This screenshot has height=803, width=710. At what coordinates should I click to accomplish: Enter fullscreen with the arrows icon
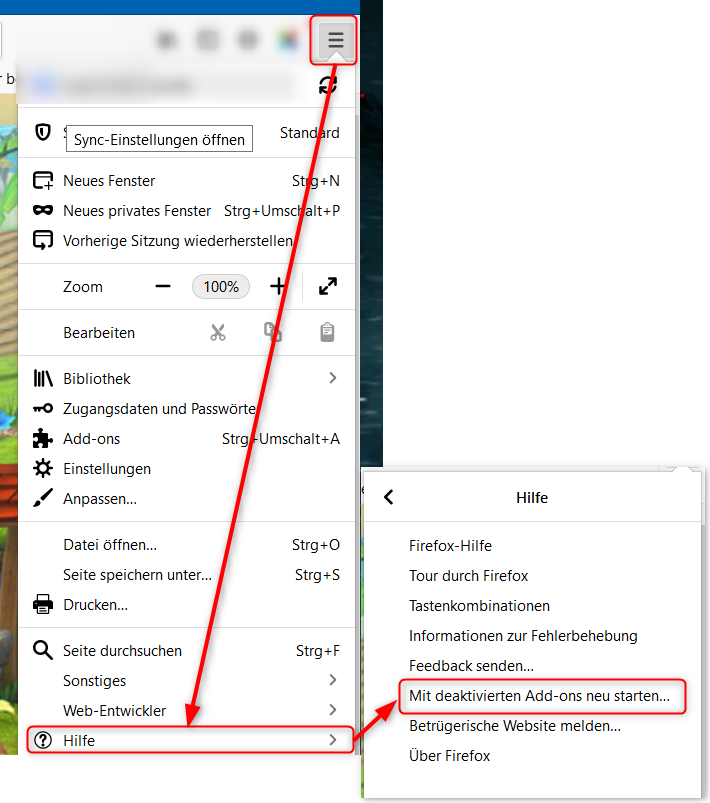328,286
